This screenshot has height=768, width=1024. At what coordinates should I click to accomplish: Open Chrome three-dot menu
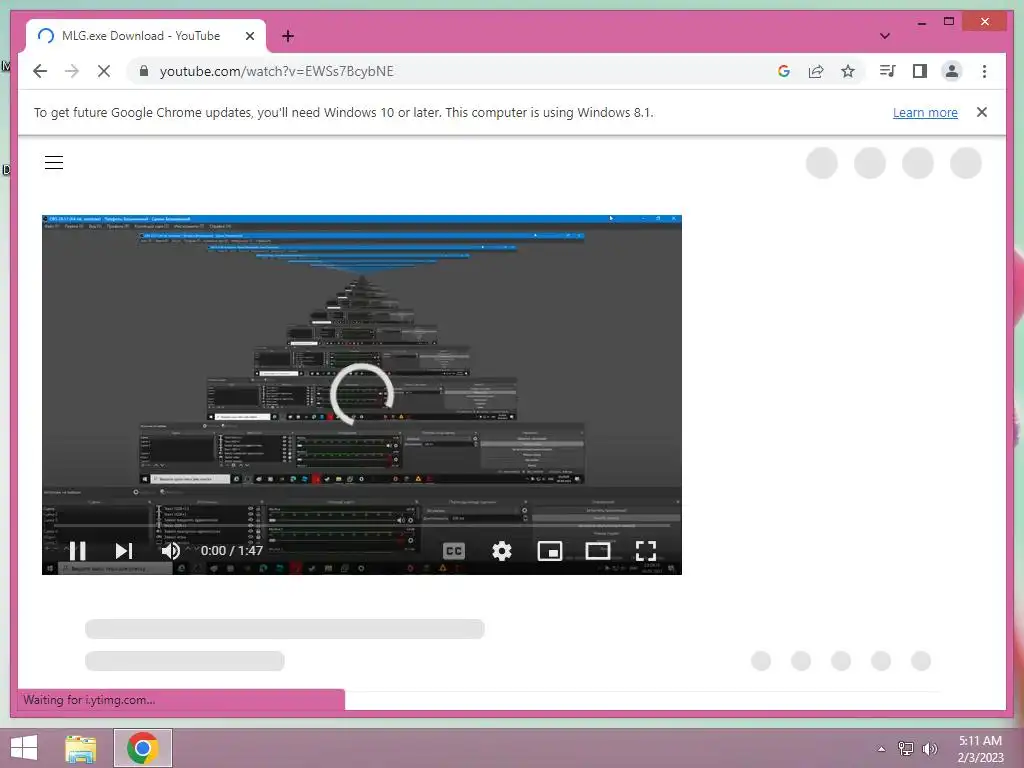tap(984, 71)
